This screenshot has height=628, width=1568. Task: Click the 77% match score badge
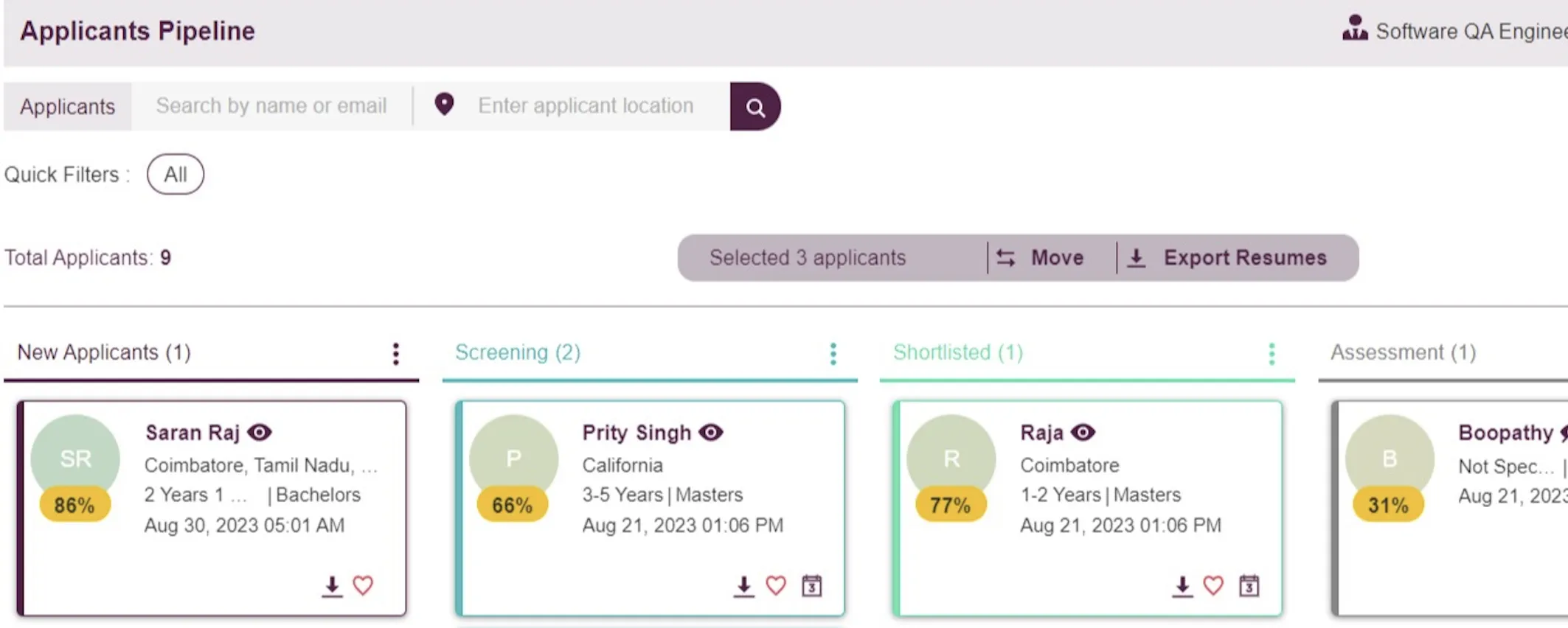point(950,505)
